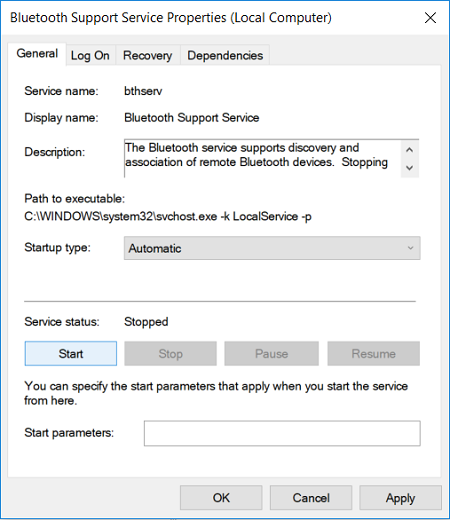Open the Dependencies tab
450x520 pixels.
[225, 55]
